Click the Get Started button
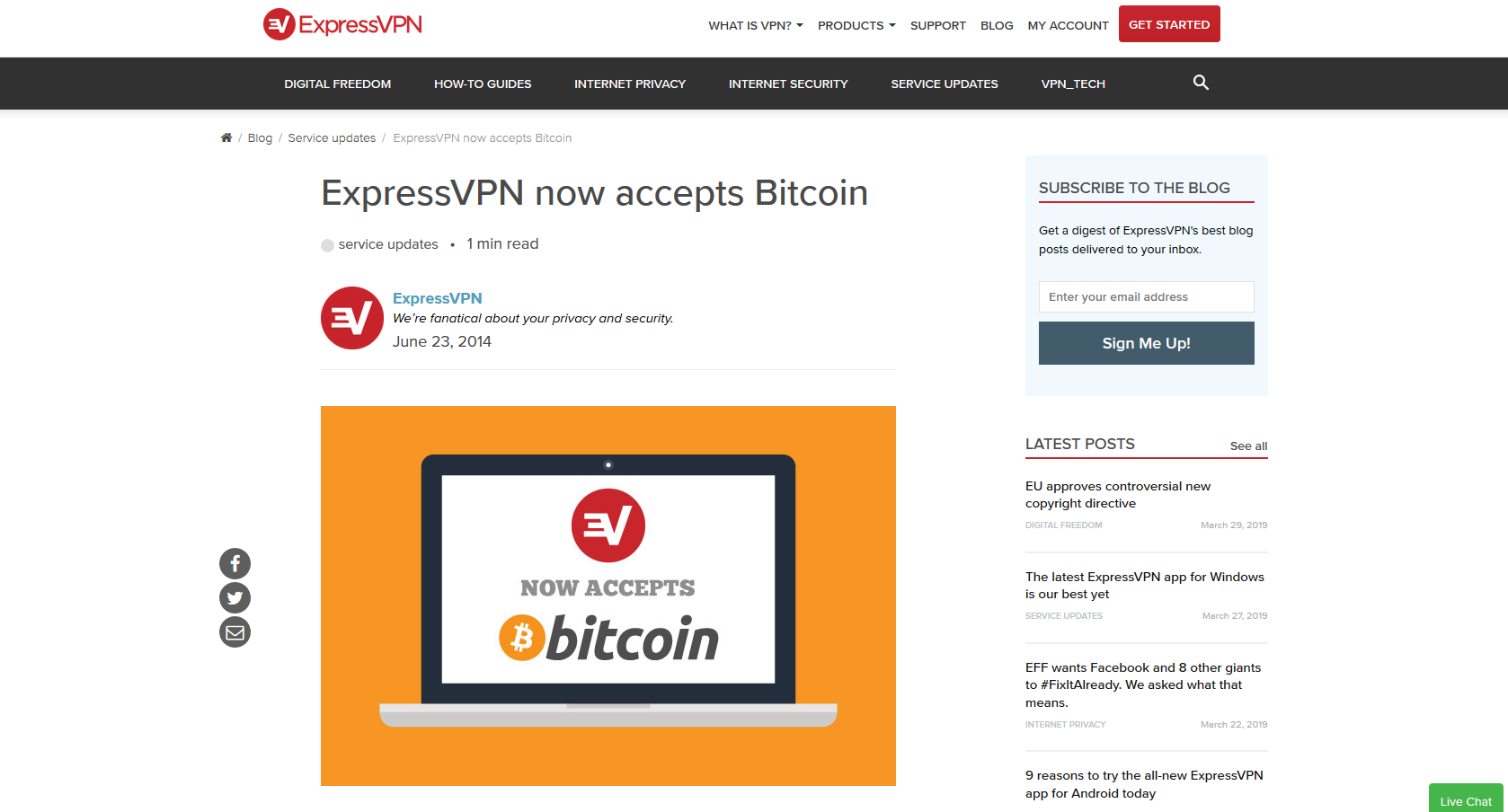Screen dimensions: 1508x812 (1169, 24)
